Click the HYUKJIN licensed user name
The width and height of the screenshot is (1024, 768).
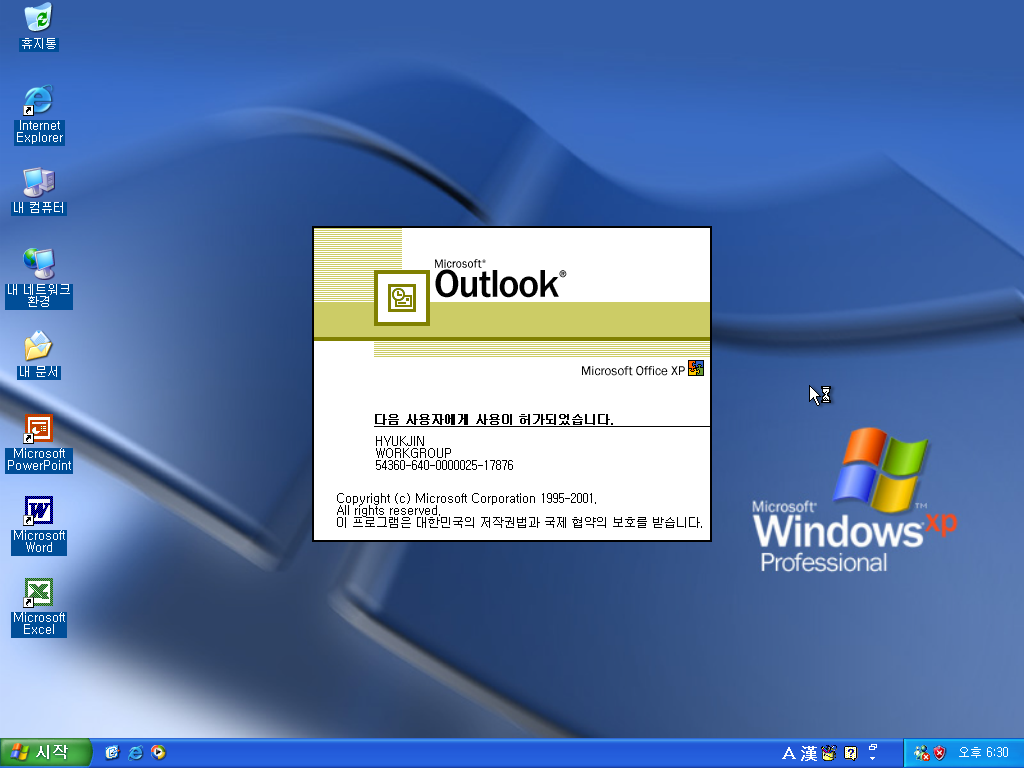(400, 441)
